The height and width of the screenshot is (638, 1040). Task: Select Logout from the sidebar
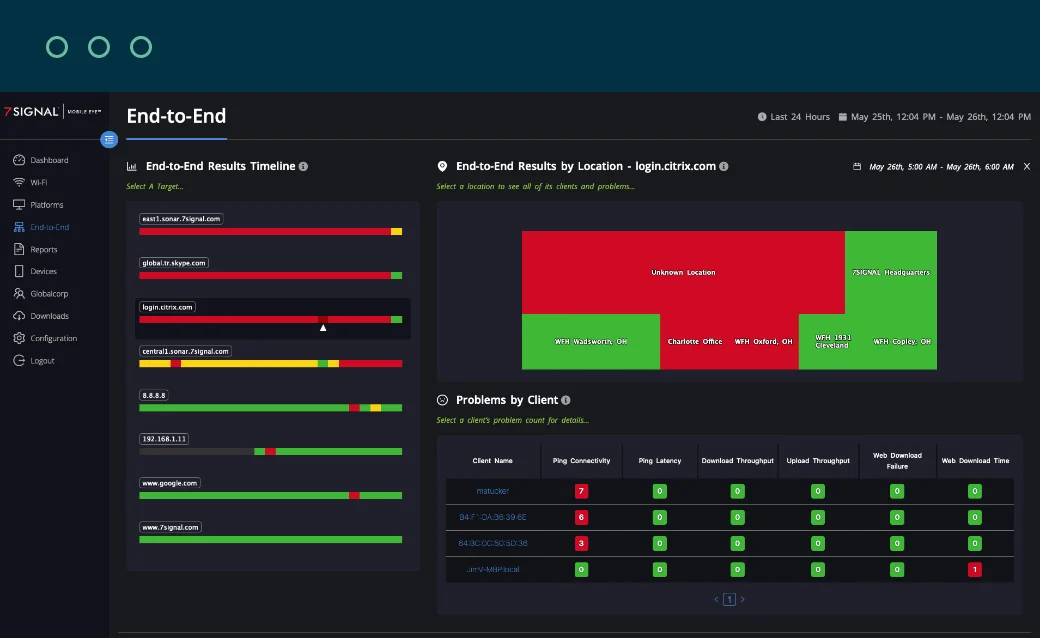[42, 360]
